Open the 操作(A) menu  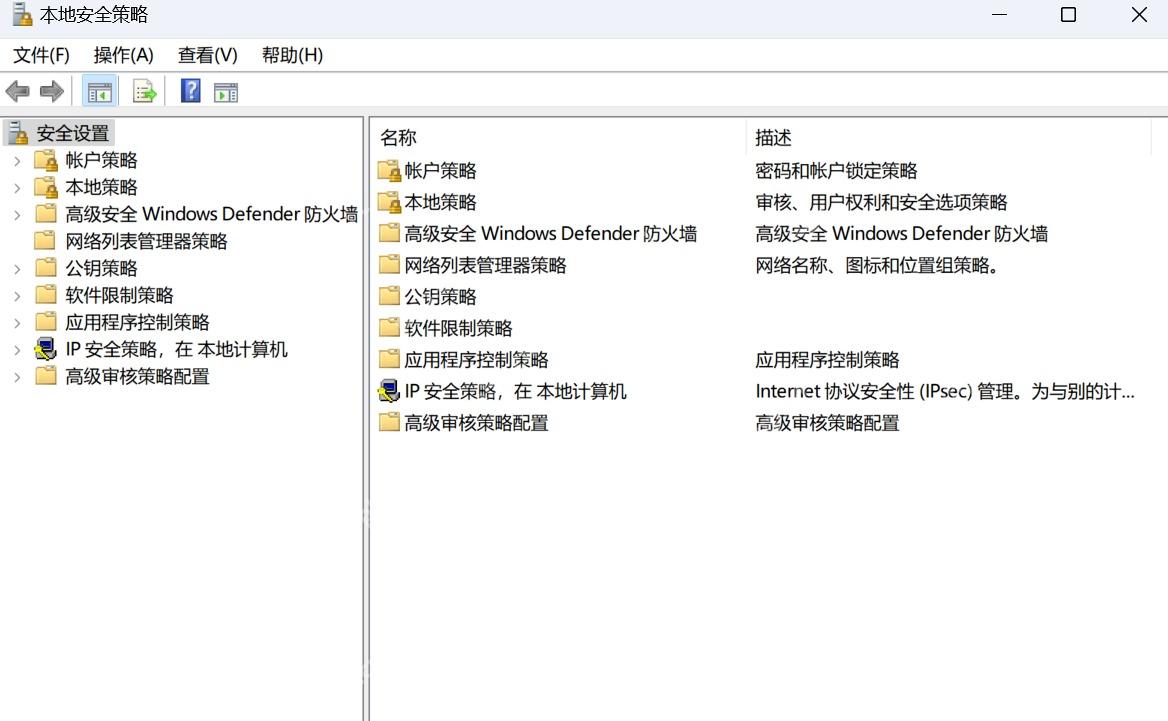tap(124, 55)
